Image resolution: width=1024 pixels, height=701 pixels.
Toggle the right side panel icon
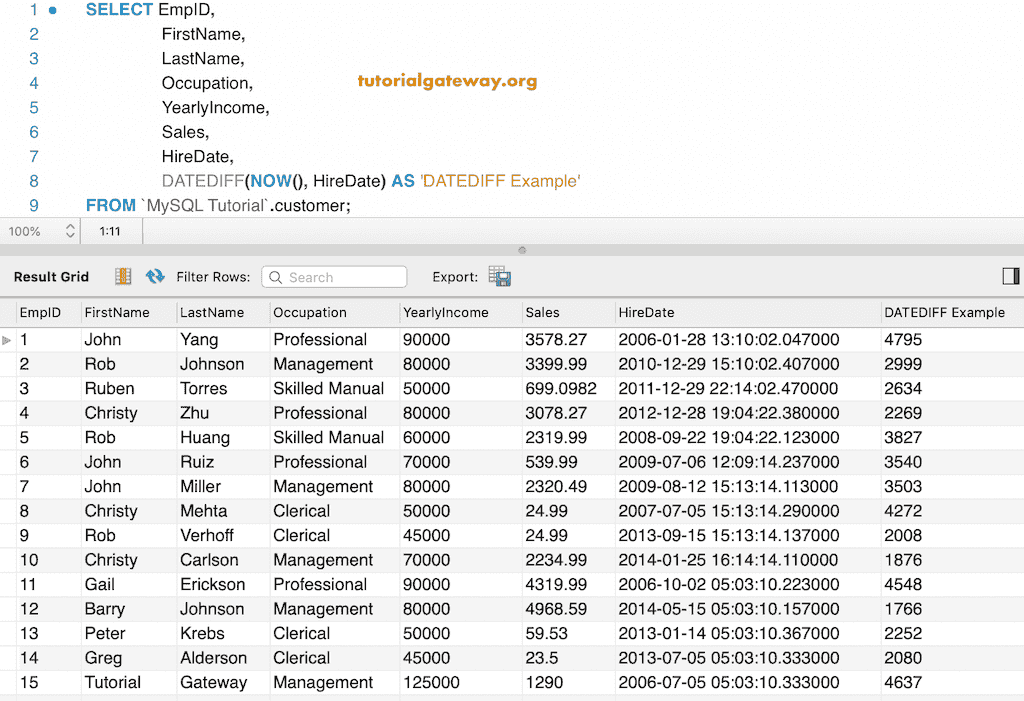click(1010, 276)
